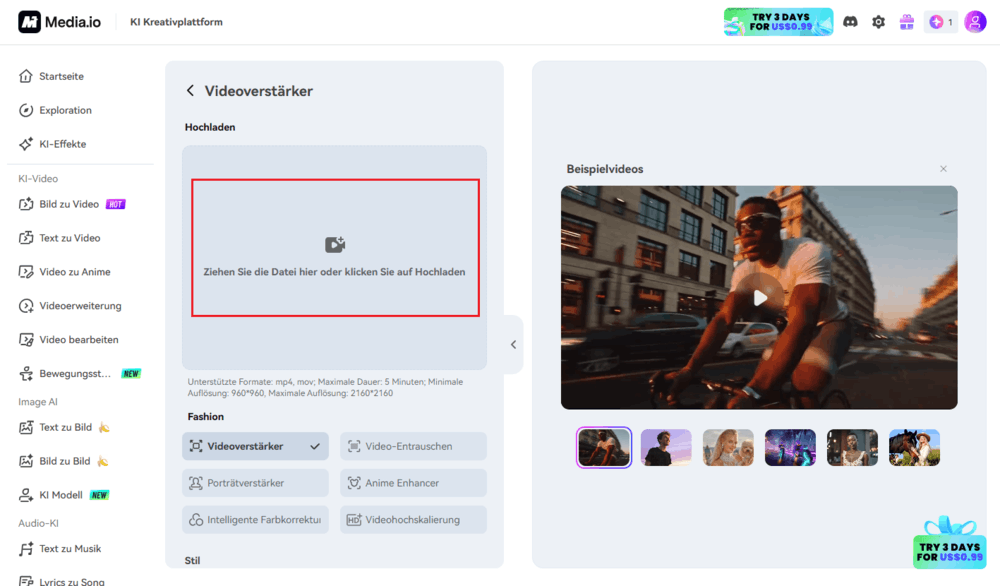Click the Try 3 Days top banner
The image size is (1000, 586).
click(x=778, y=22)
